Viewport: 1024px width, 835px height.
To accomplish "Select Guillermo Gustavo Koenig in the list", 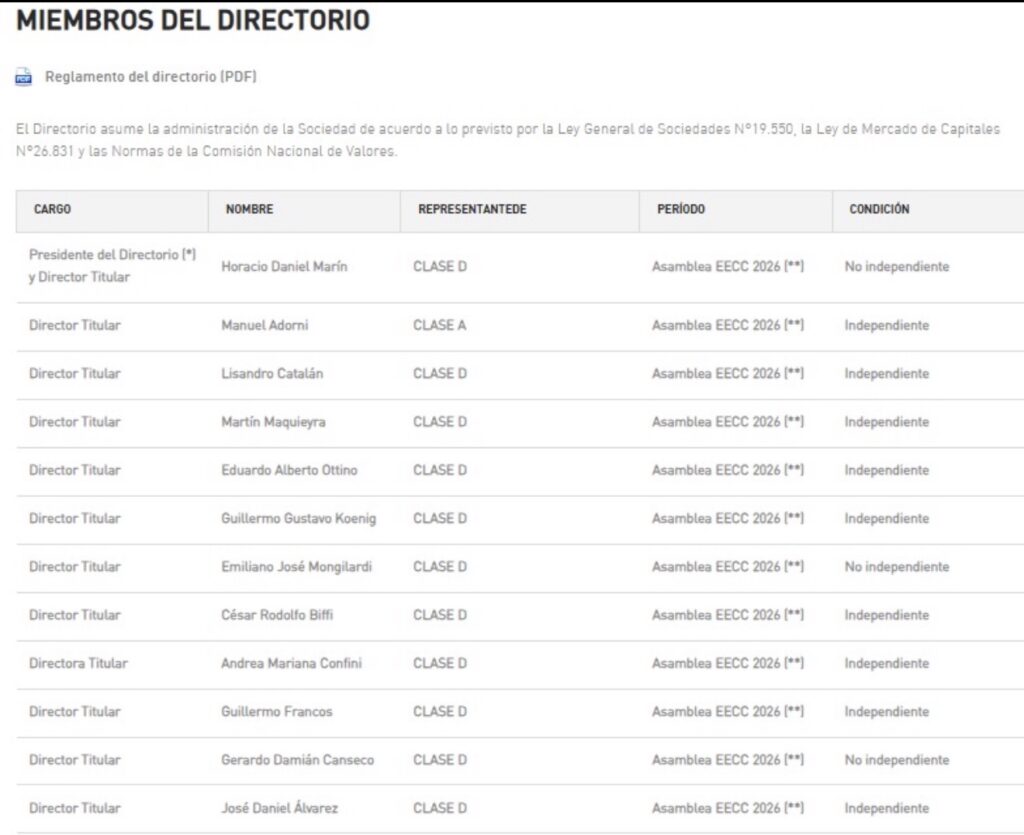I will click(x=298, y=519).
